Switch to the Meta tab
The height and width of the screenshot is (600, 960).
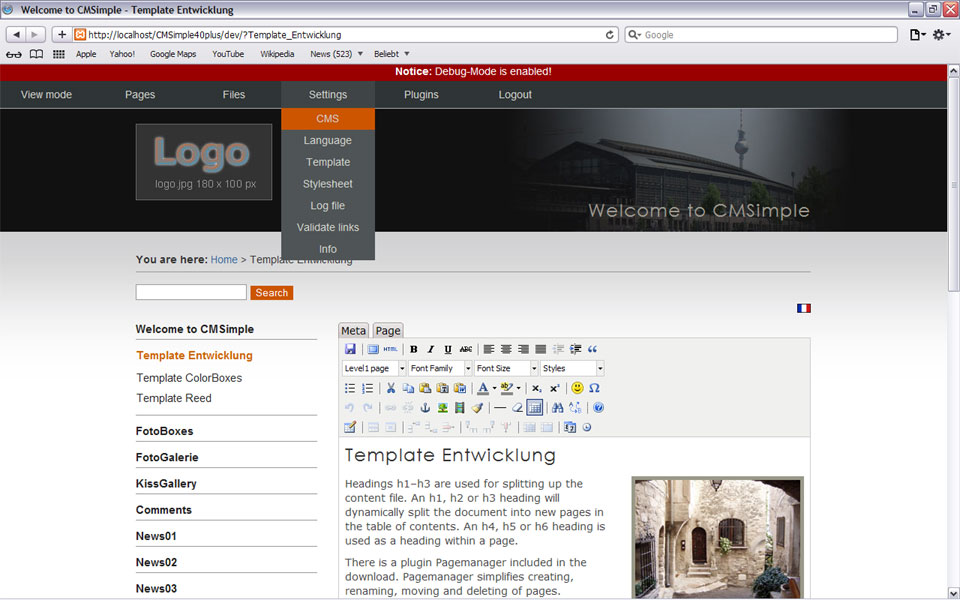(353, 331)
